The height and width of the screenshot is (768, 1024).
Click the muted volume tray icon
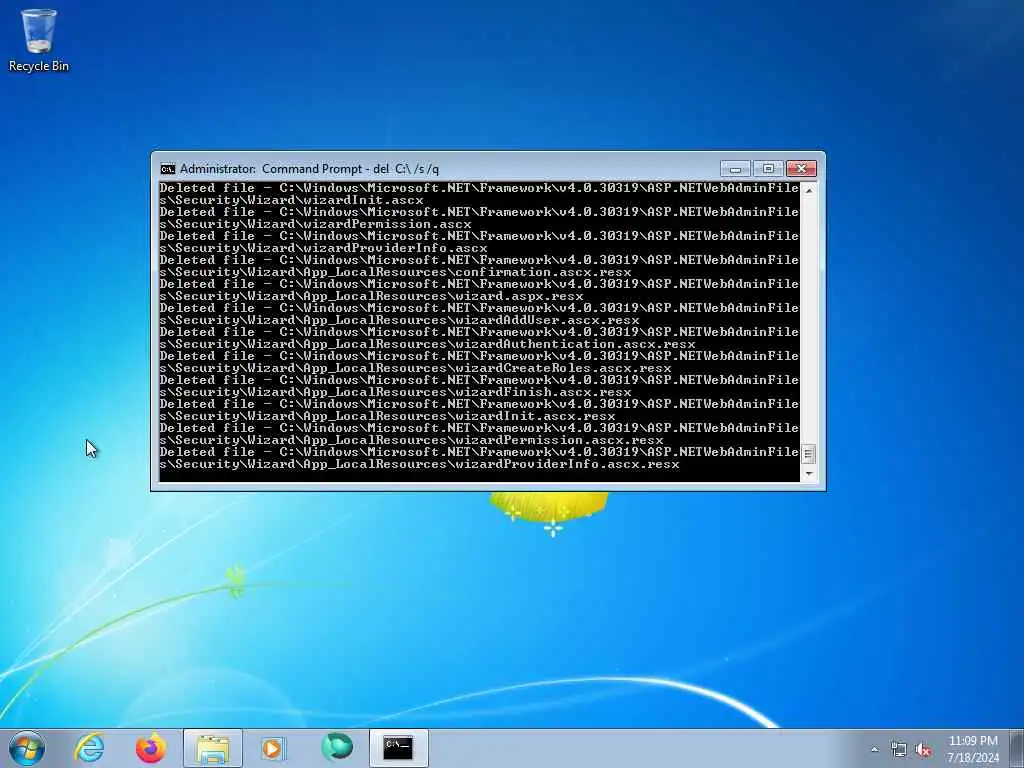click(x=923, y=750)
